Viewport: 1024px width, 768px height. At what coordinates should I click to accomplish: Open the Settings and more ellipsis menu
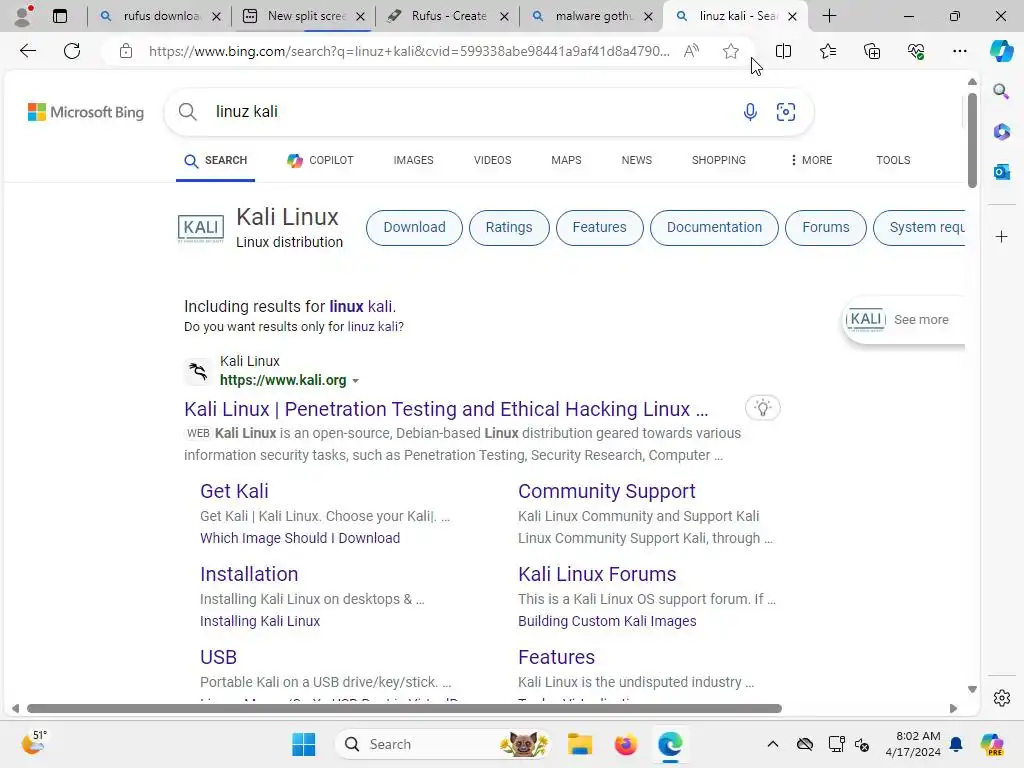(959, 51)
